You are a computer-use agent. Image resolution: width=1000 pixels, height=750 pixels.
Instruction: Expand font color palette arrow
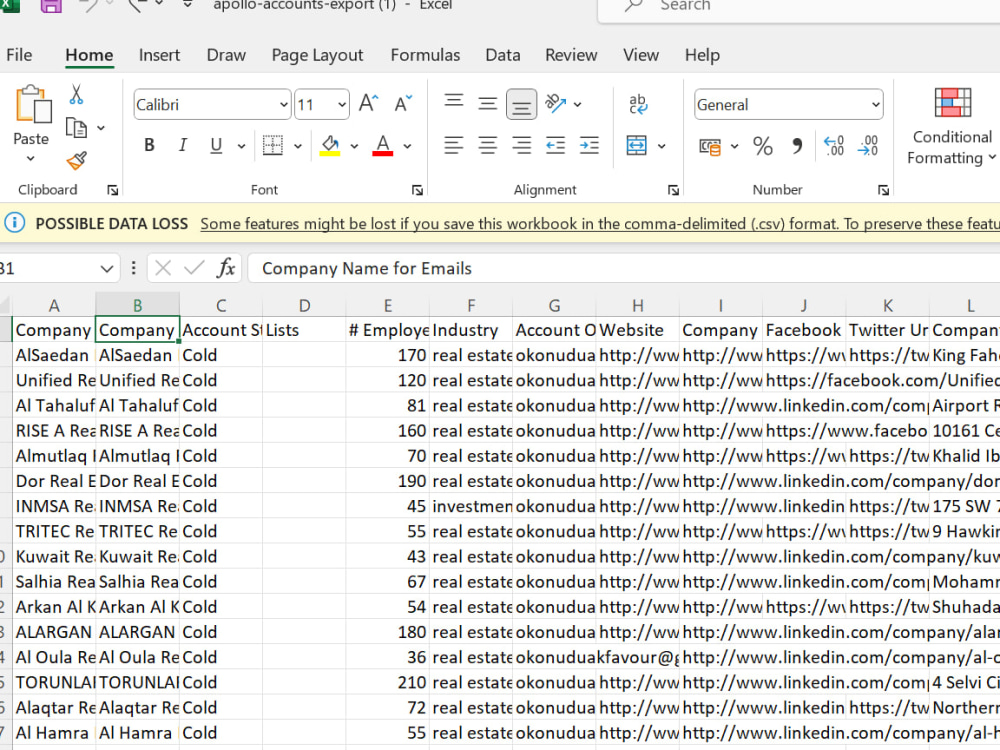pos(408,146)
